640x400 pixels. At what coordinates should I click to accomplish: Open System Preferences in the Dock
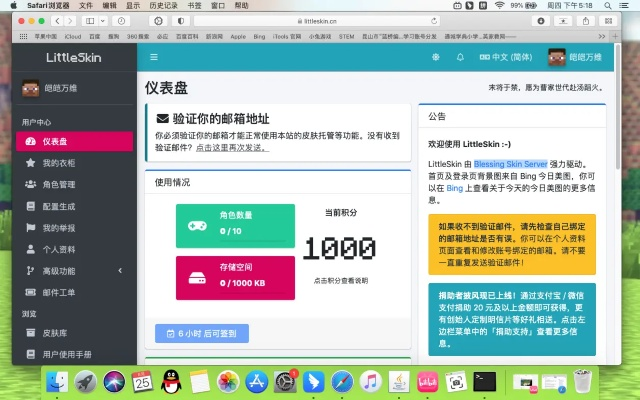point(285,382)
